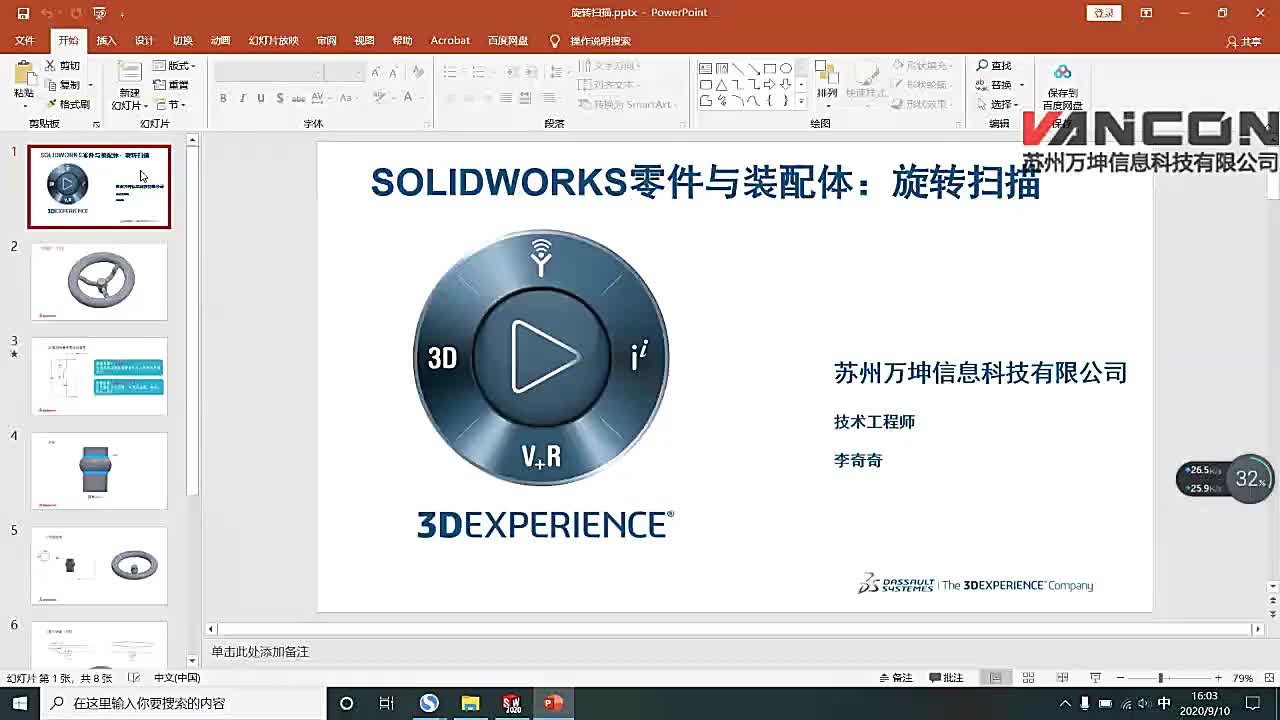Click the zoom slider handle

click(x=1160, y=678)
